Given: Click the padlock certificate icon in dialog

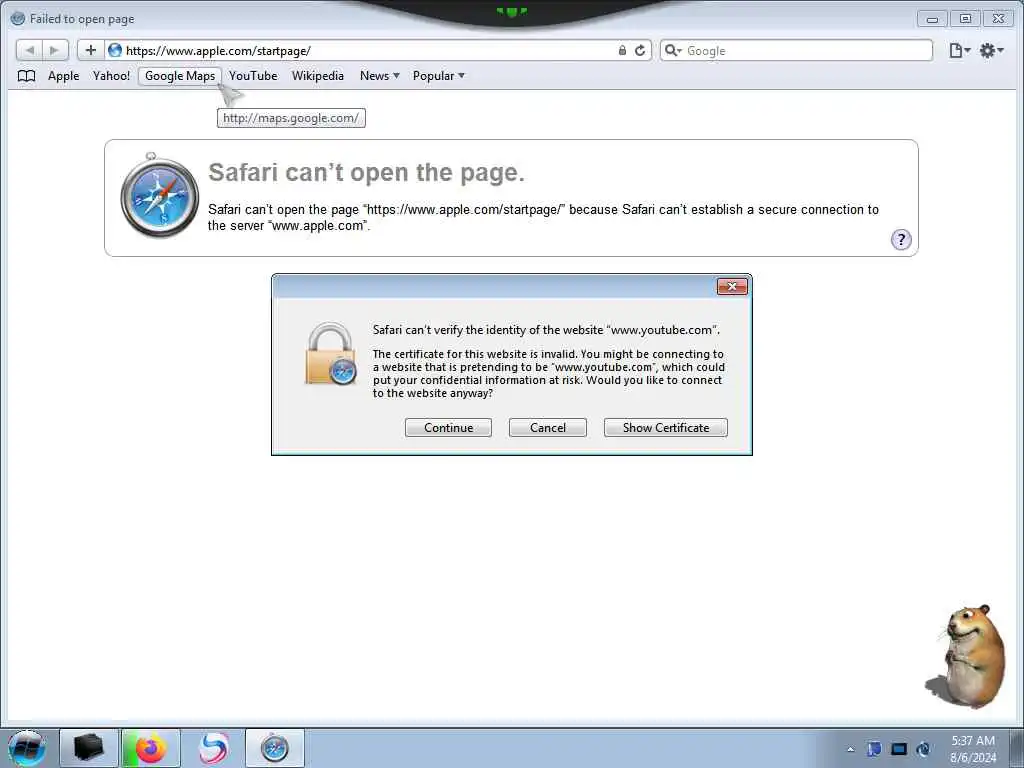Looking at the screenshot, I should click(330, 354).
